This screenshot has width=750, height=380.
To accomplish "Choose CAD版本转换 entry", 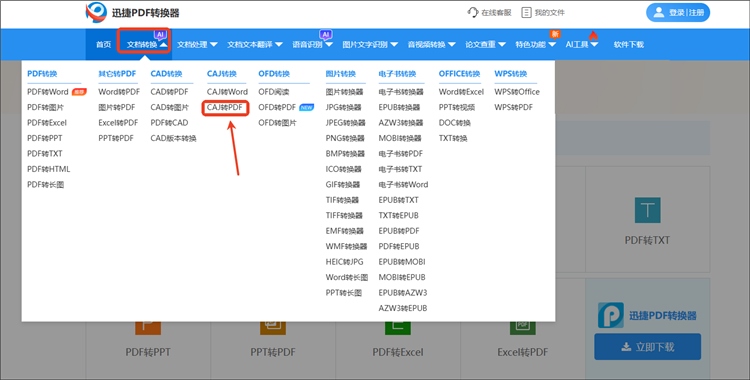I will [173, 138].
